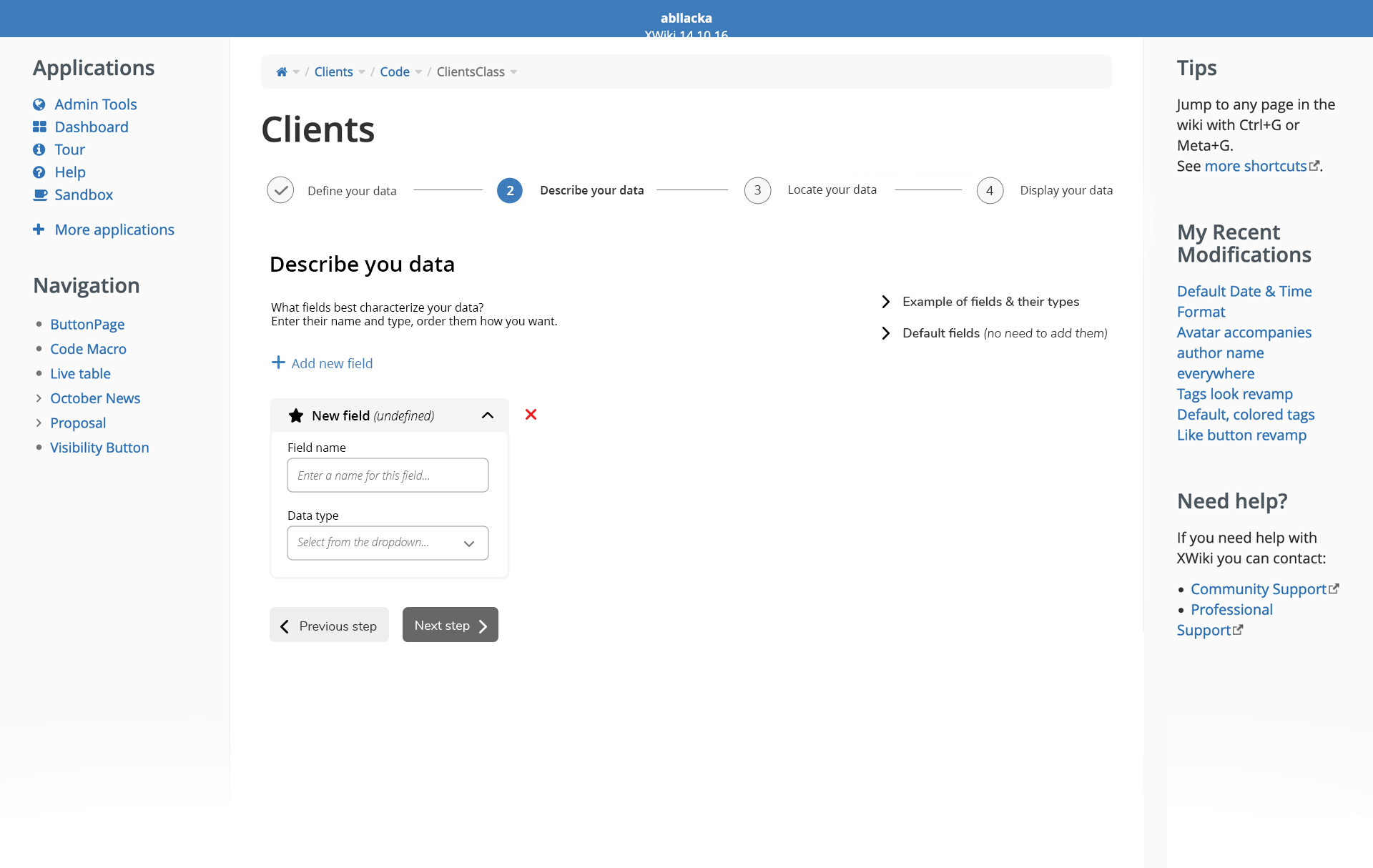
Task: Expand October News tree item
Action: click(x=39, y=398)
